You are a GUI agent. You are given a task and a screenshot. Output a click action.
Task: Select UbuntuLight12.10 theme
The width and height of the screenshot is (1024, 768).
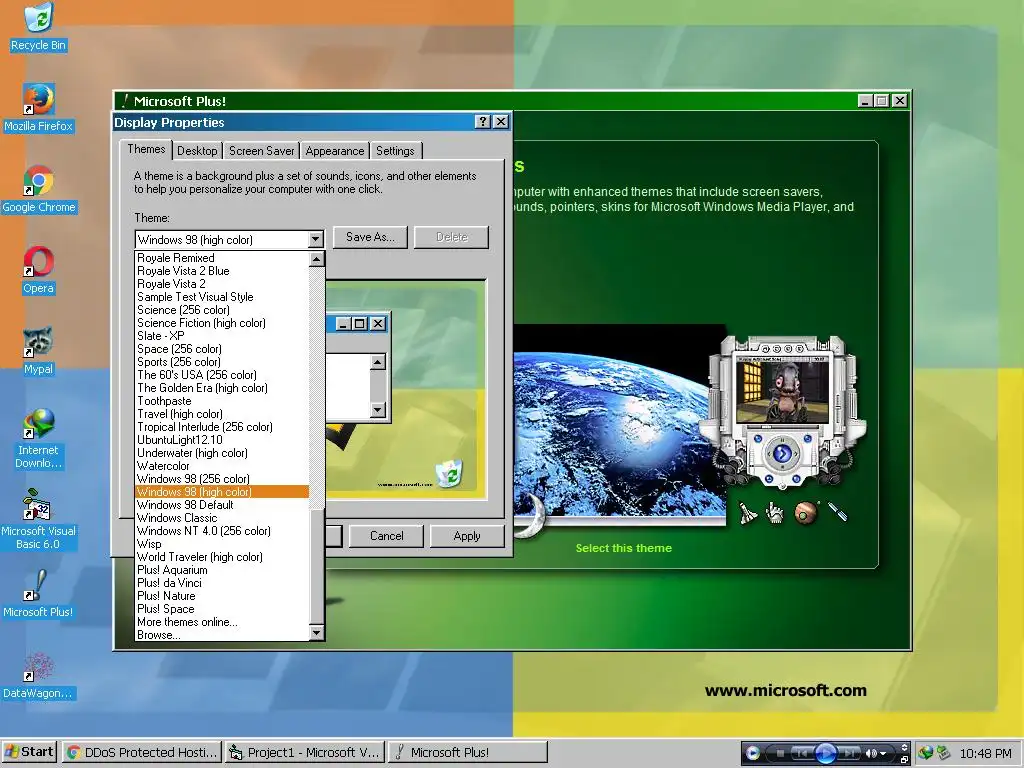coord(222,440)
